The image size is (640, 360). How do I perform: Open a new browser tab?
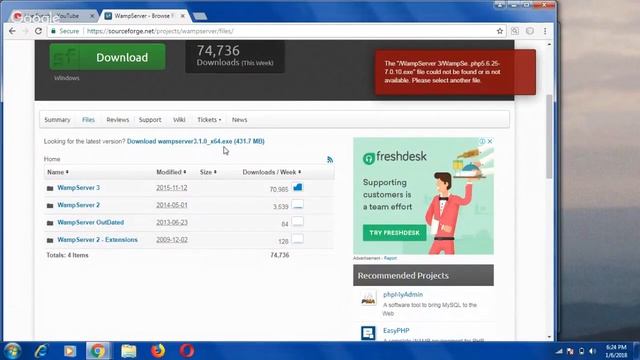(200, 16)
